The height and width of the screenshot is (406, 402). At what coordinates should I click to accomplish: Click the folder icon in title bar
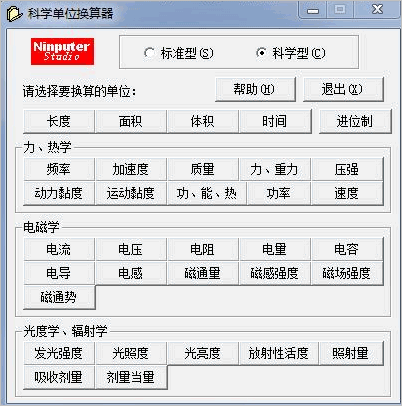pos(15,14)
